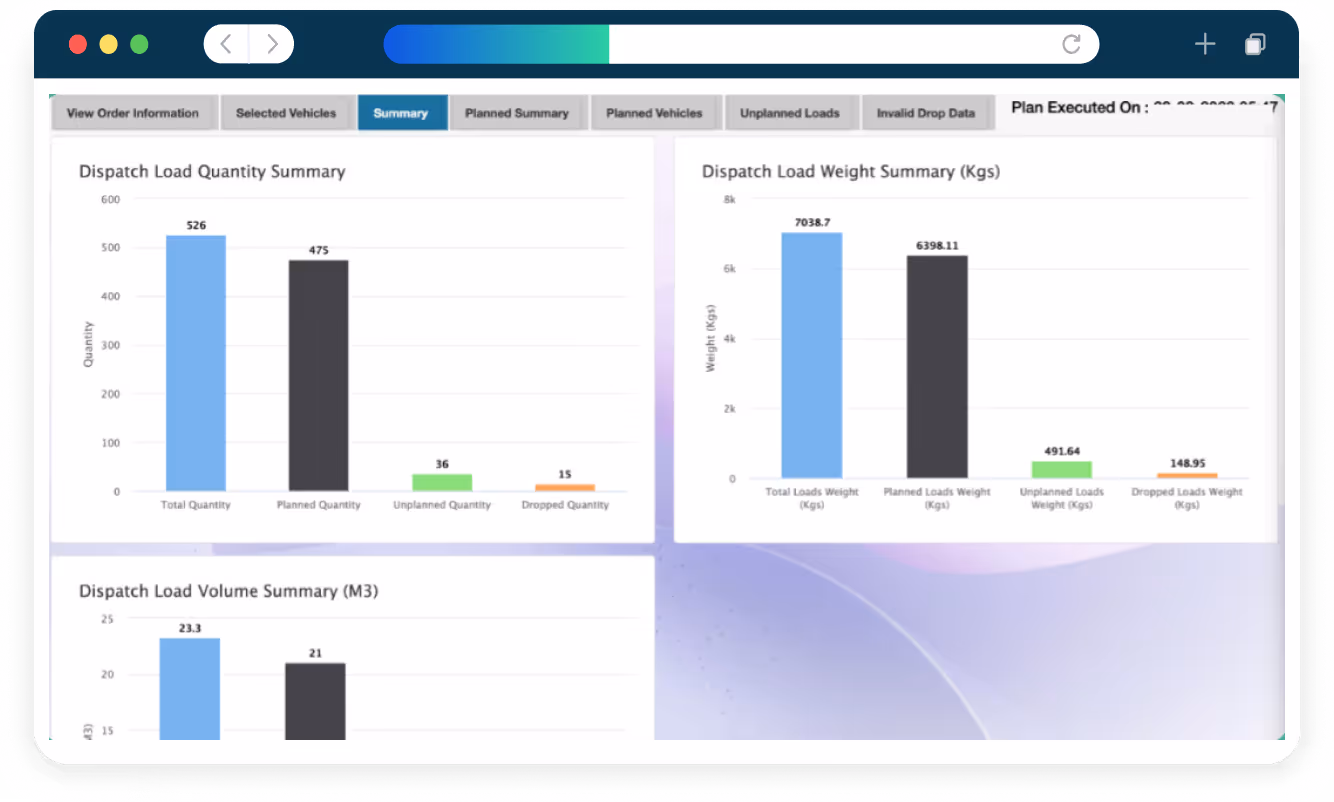Click the Planned Quantity bar labeled 475

tap(319, 376)
